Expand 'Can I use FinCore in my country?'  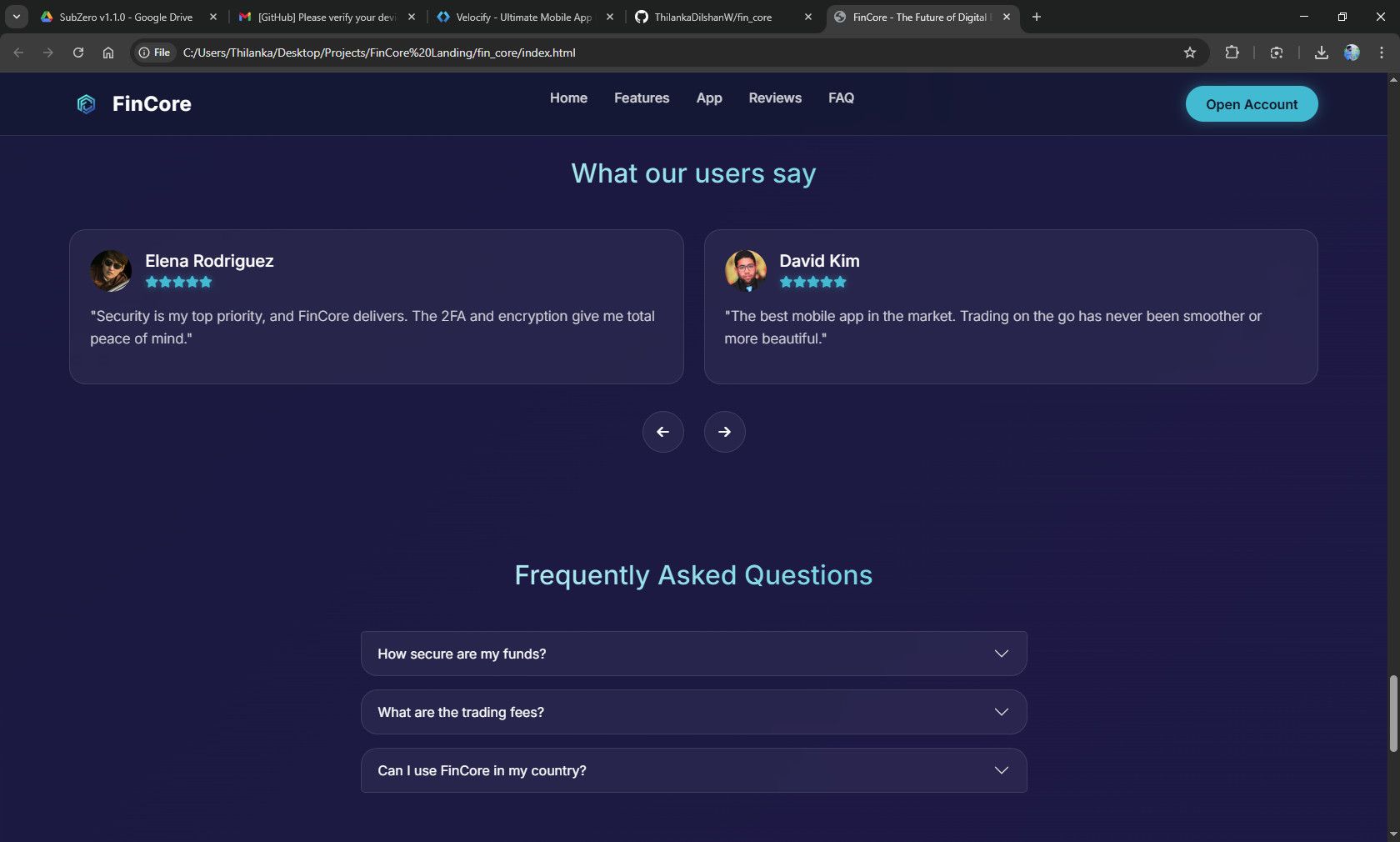coord(693,770)
